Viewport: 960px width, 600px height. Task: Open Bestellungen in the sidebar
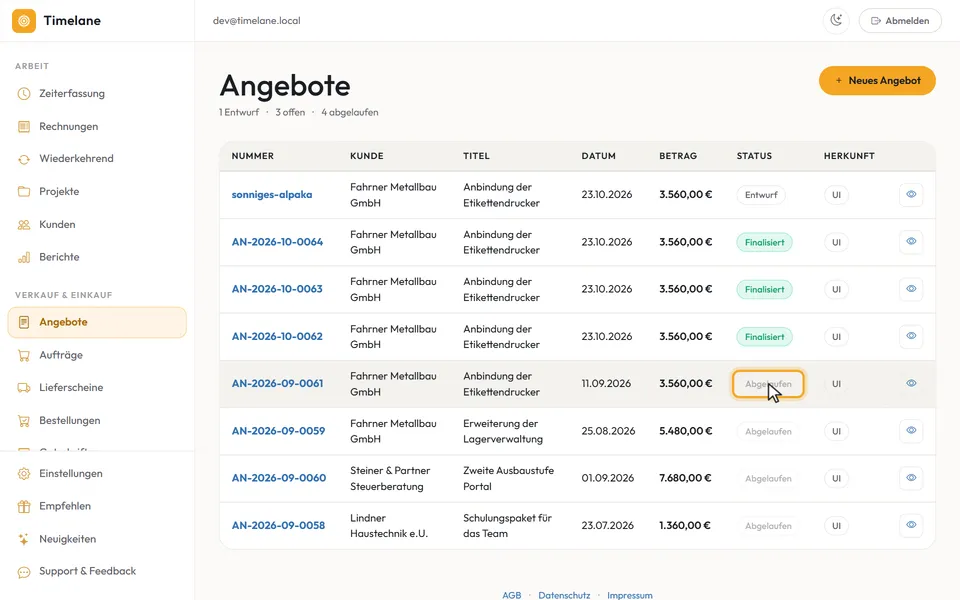coord(97,421)
